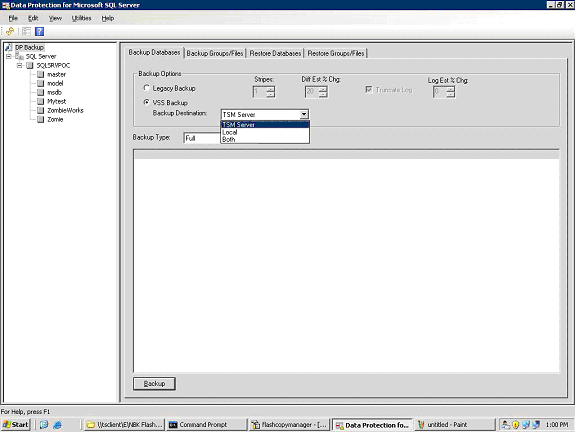Image resolution: width=575 pixels, height=432 pixels.
Task: Click the Backup button
Action: click(154, 384)
